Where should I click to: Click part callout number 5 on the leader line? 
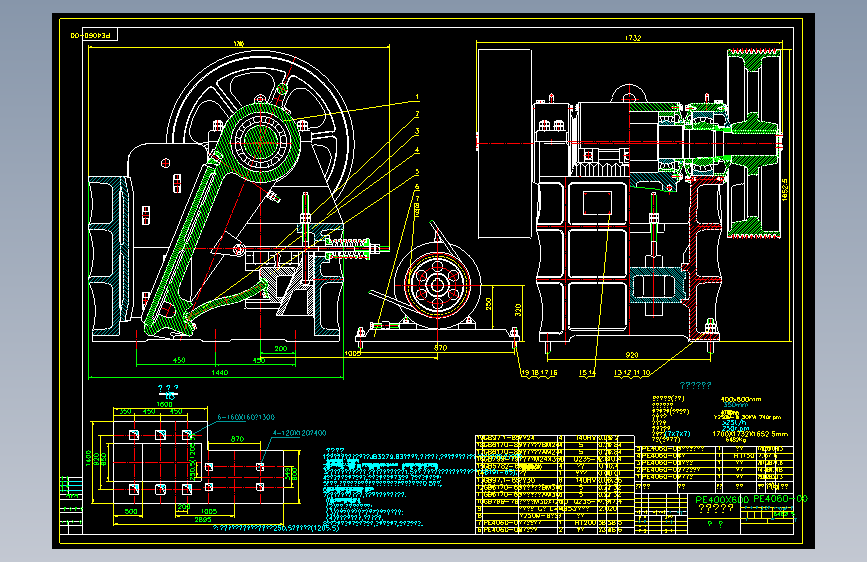tap(417, 172)
